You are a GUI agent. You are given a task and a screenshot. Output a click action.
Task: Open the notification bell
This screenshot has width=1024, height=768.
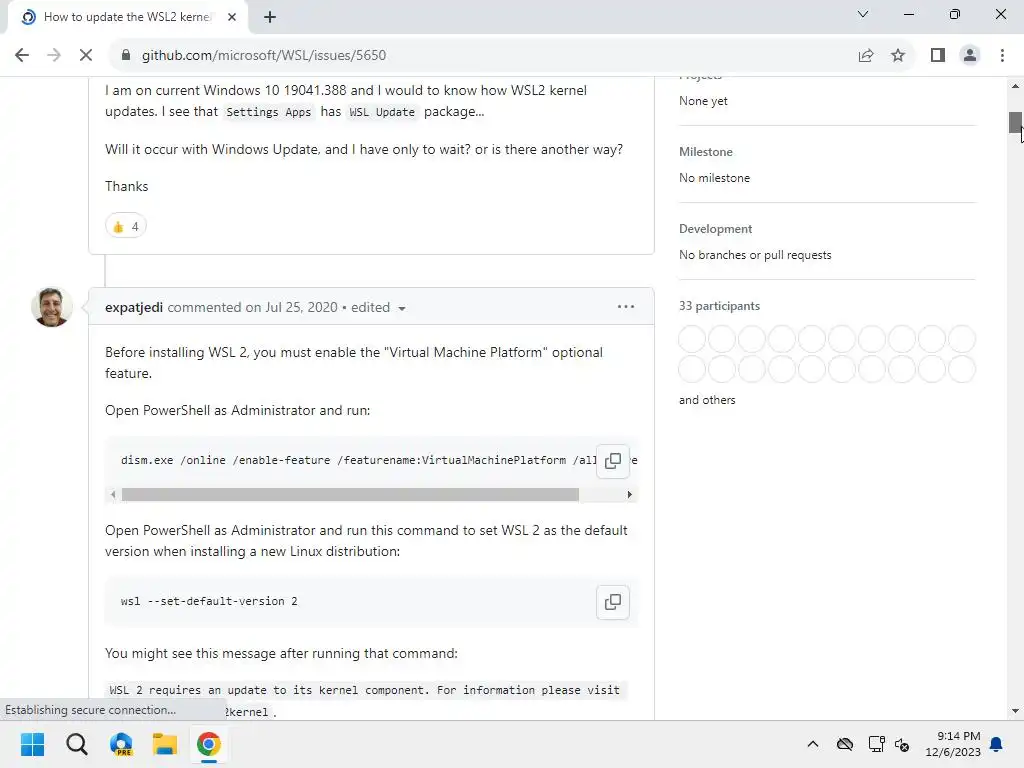pyautogui.click(x=997, y=744)
